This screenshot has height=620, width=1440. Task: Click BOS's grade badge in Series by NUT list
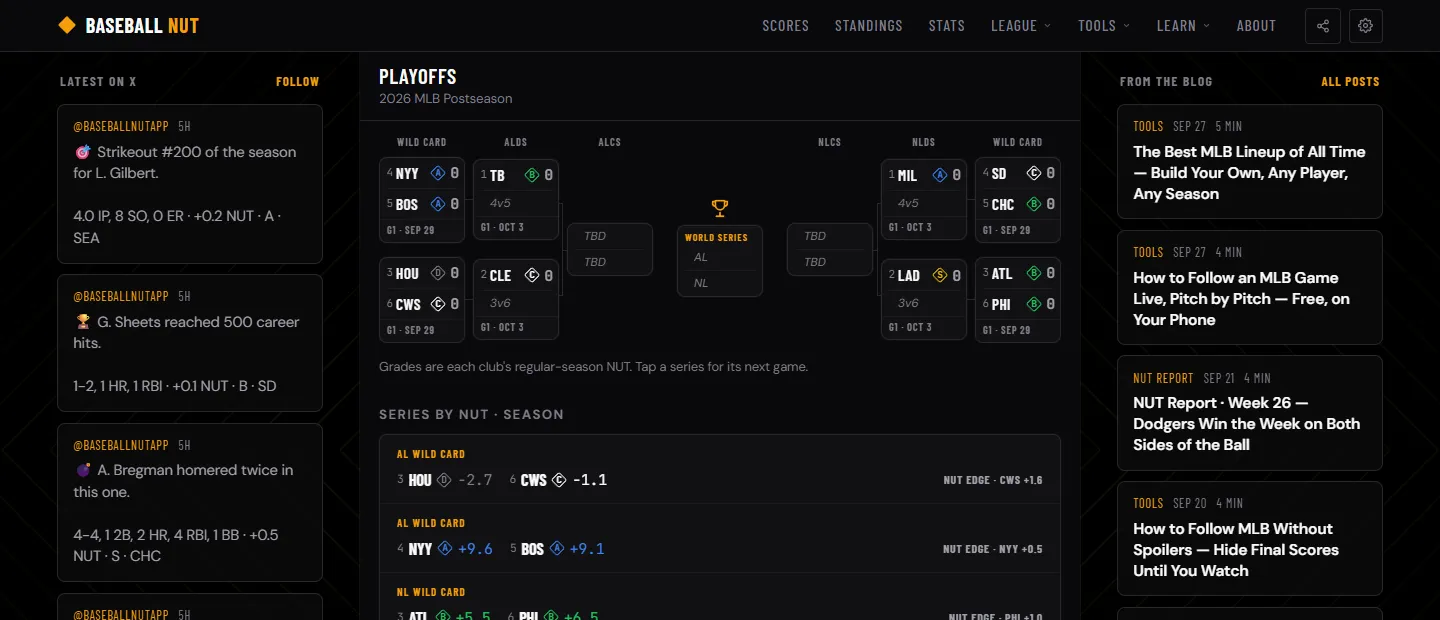[x=557, y=549]
